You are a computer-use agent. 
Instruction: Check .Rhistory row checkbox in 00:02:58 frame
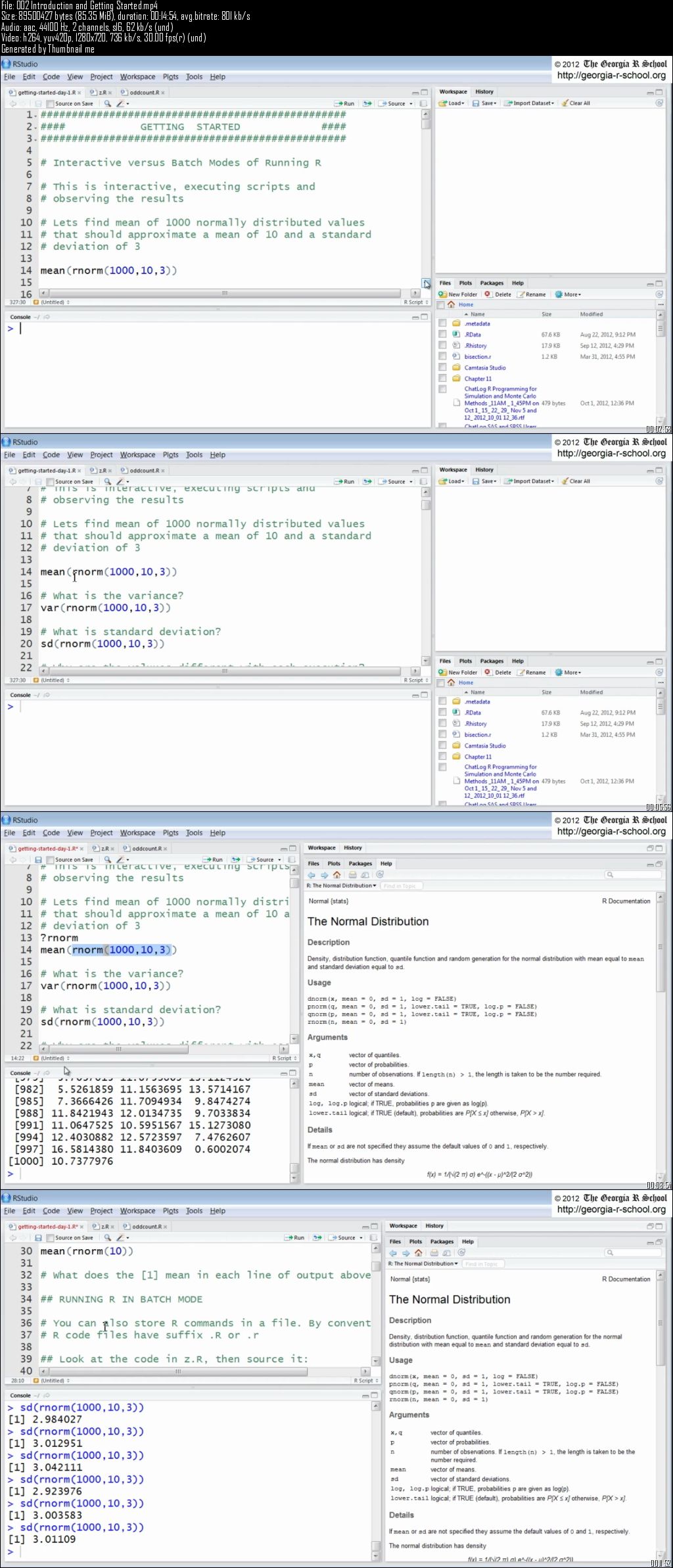point(442,345)
